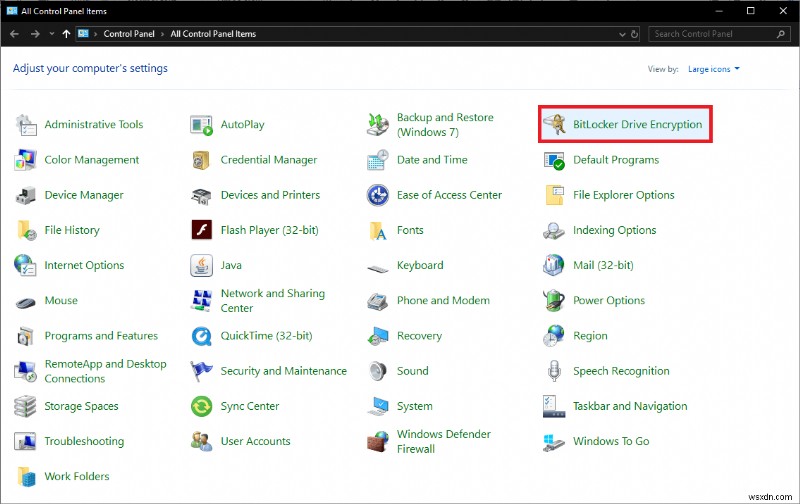800x504 pixels.
Task: Open BitLocker Drive Encryption keys icon
Action: 554,124
